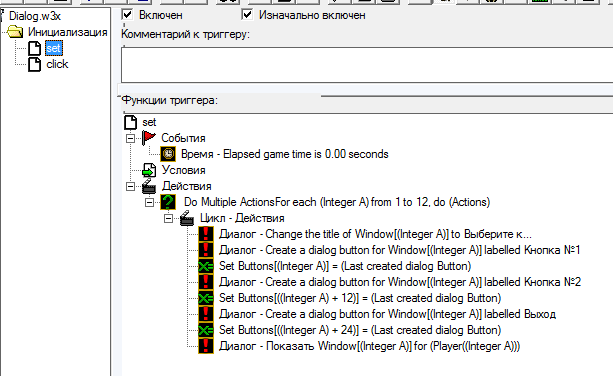Click red icon of 'labelled Выход' action
Viewport: 613px width, 376px height.
pos(206,314)
